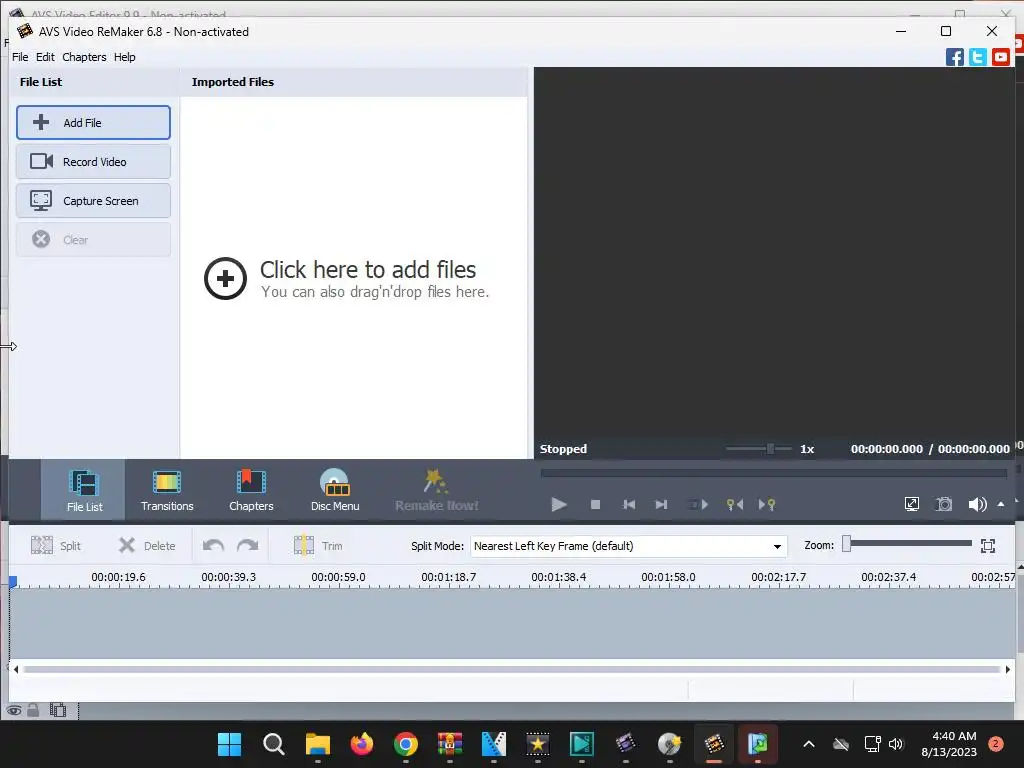1024x768 pixels.
Task: Switch to the Transitions tab
Action: tap(167, 490)
